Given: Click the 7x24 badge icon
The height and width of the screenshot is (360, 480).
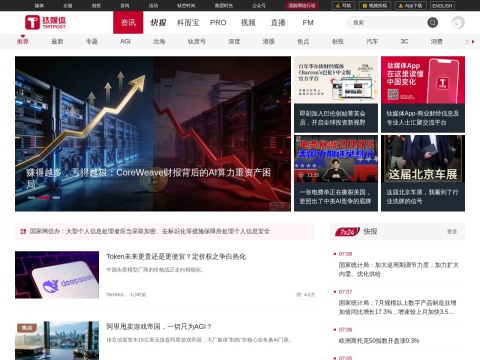Looking at the screenshot, I should [x=347, y=232].
